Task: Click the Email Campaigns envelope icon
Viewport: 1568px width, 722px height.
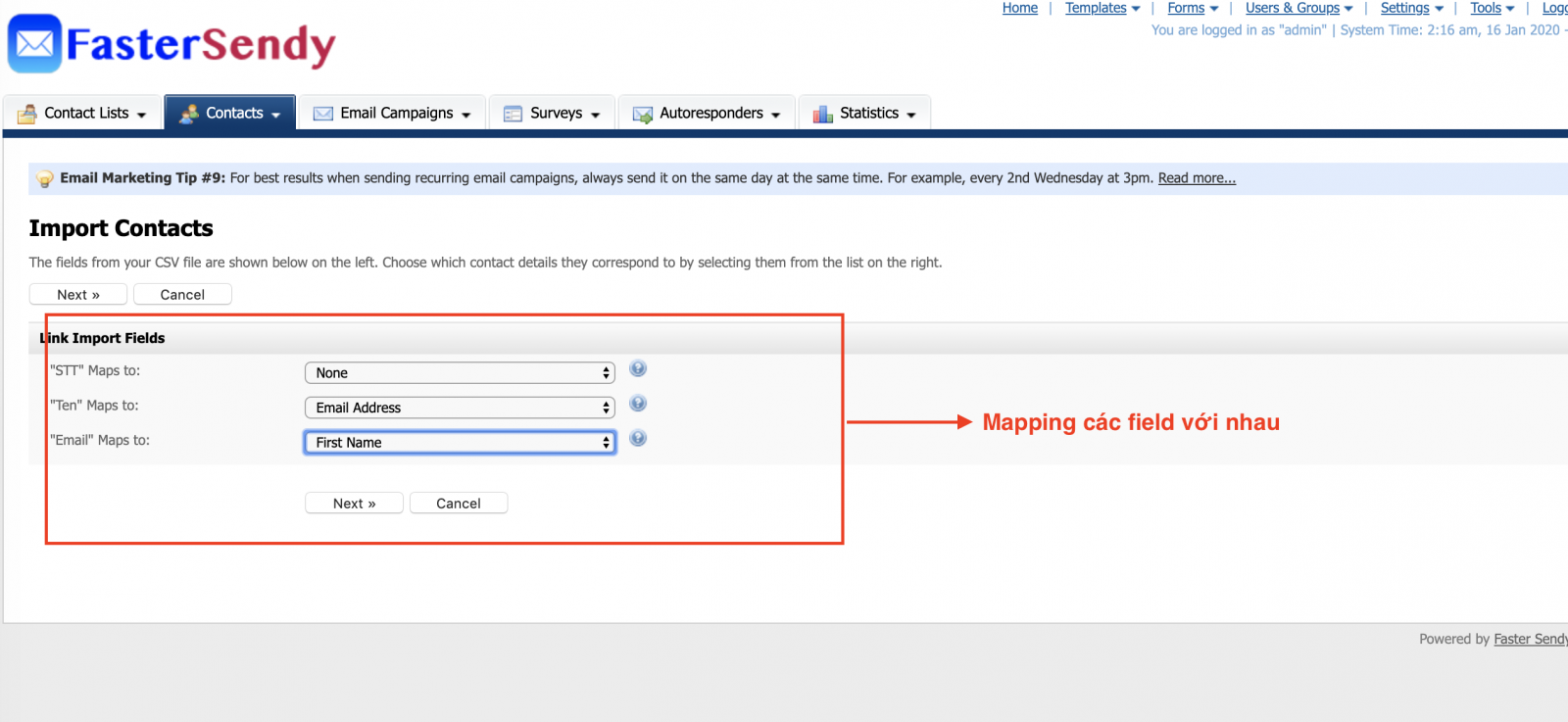Action: point(322,114)
